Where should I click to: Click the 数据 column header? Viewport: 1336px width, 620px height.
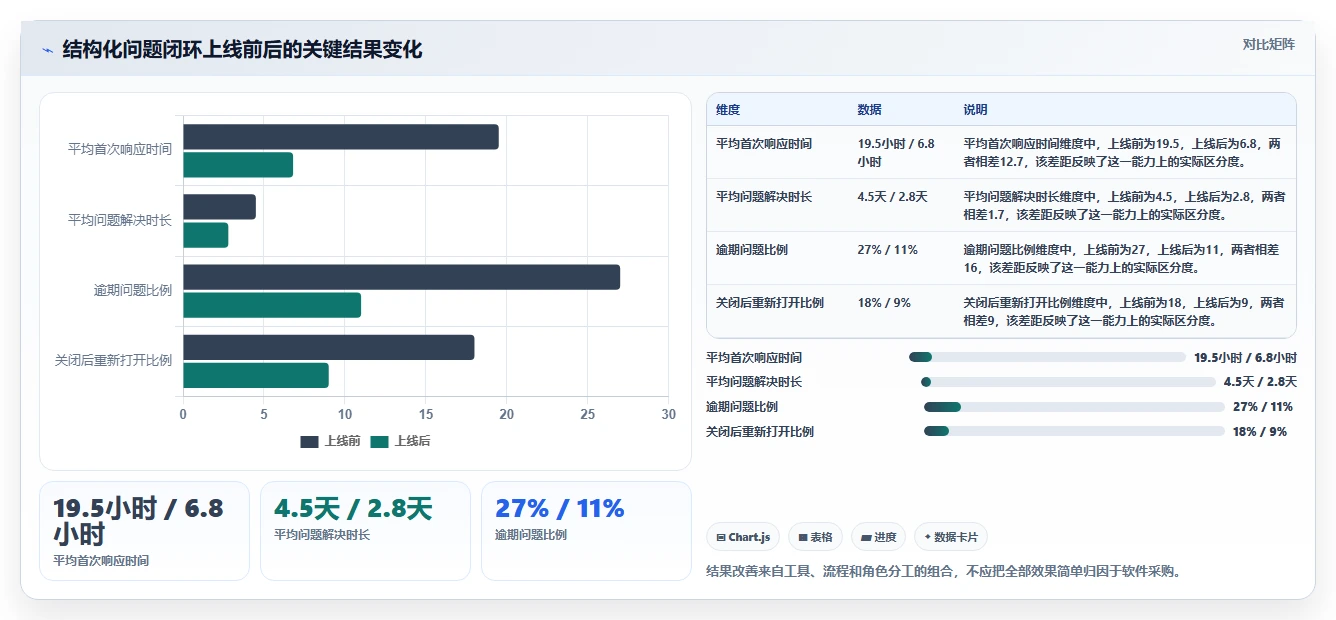(x=870, y=110)
